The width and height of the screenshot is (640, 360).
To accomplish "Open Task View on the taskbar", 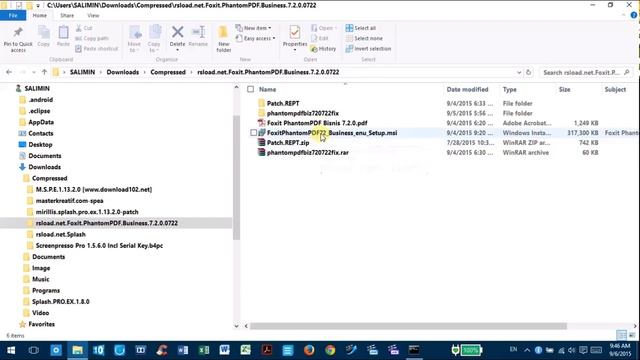I will point(34,350).
